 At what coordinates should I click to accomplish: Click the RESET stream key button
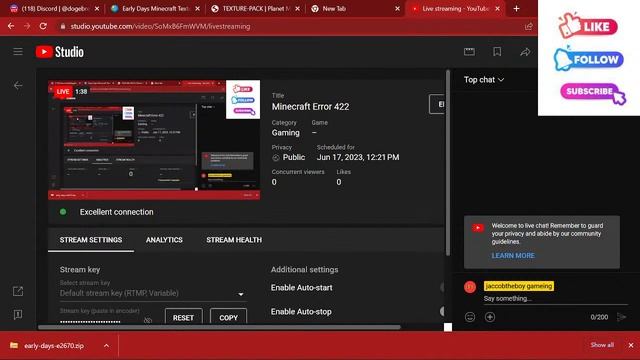(183, 317)
